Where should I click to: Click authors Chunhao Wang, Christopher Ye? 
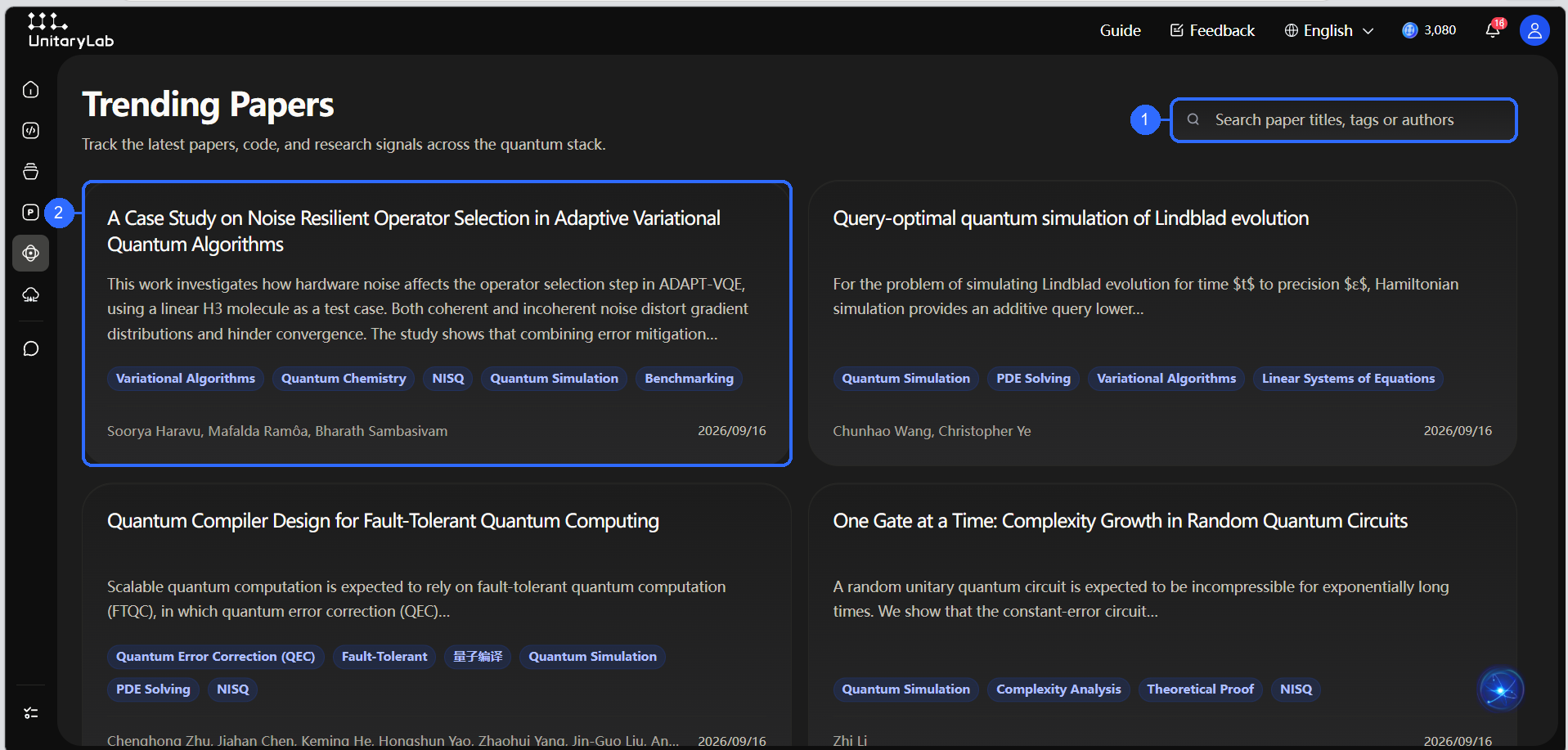point(932,431)
